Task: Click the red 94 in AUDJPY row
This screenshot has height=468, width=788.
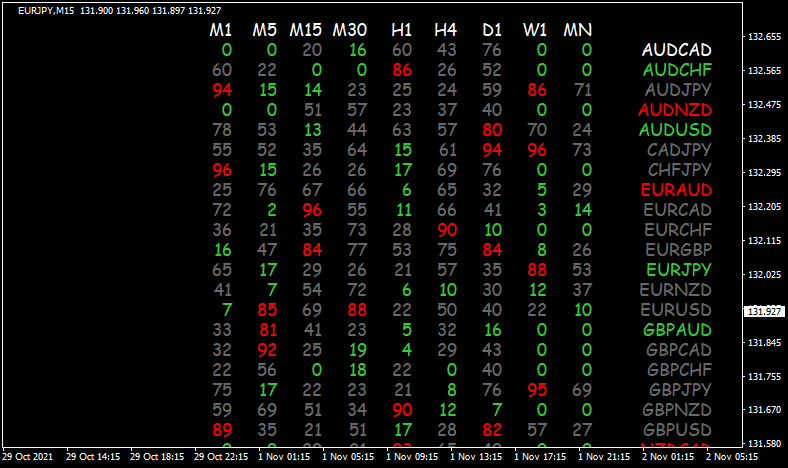Action: pyautogui.click(x=222, y=90)
